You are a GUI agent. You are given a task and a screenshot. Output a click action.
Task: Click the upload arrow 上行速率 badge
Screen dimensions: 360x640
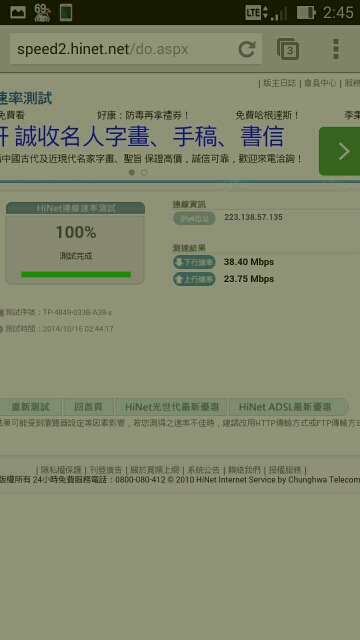point(194,279)
